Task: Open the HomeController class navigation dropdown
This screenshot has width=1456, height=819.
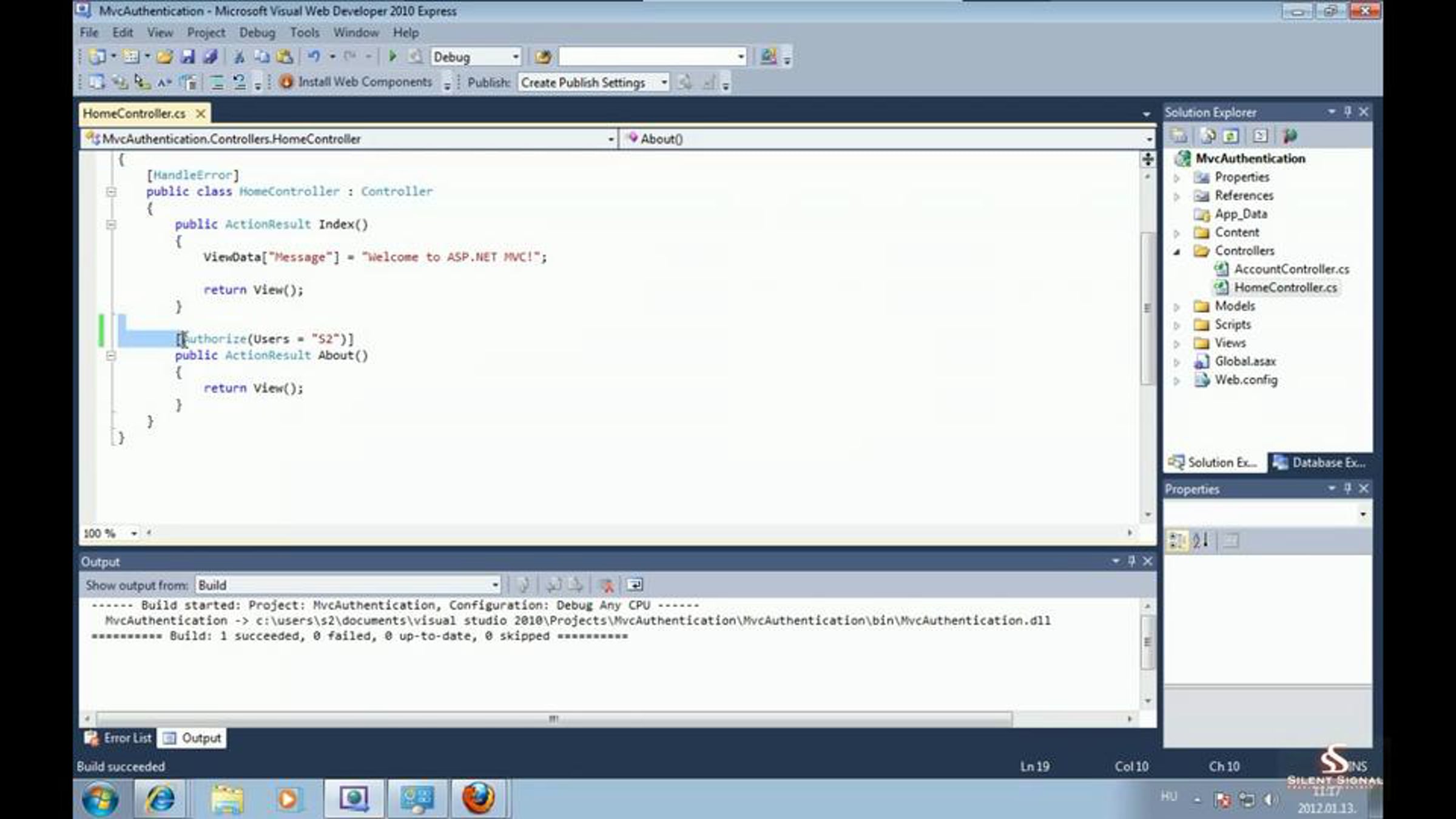Action: pyautogui.click(x=611, y=139)
